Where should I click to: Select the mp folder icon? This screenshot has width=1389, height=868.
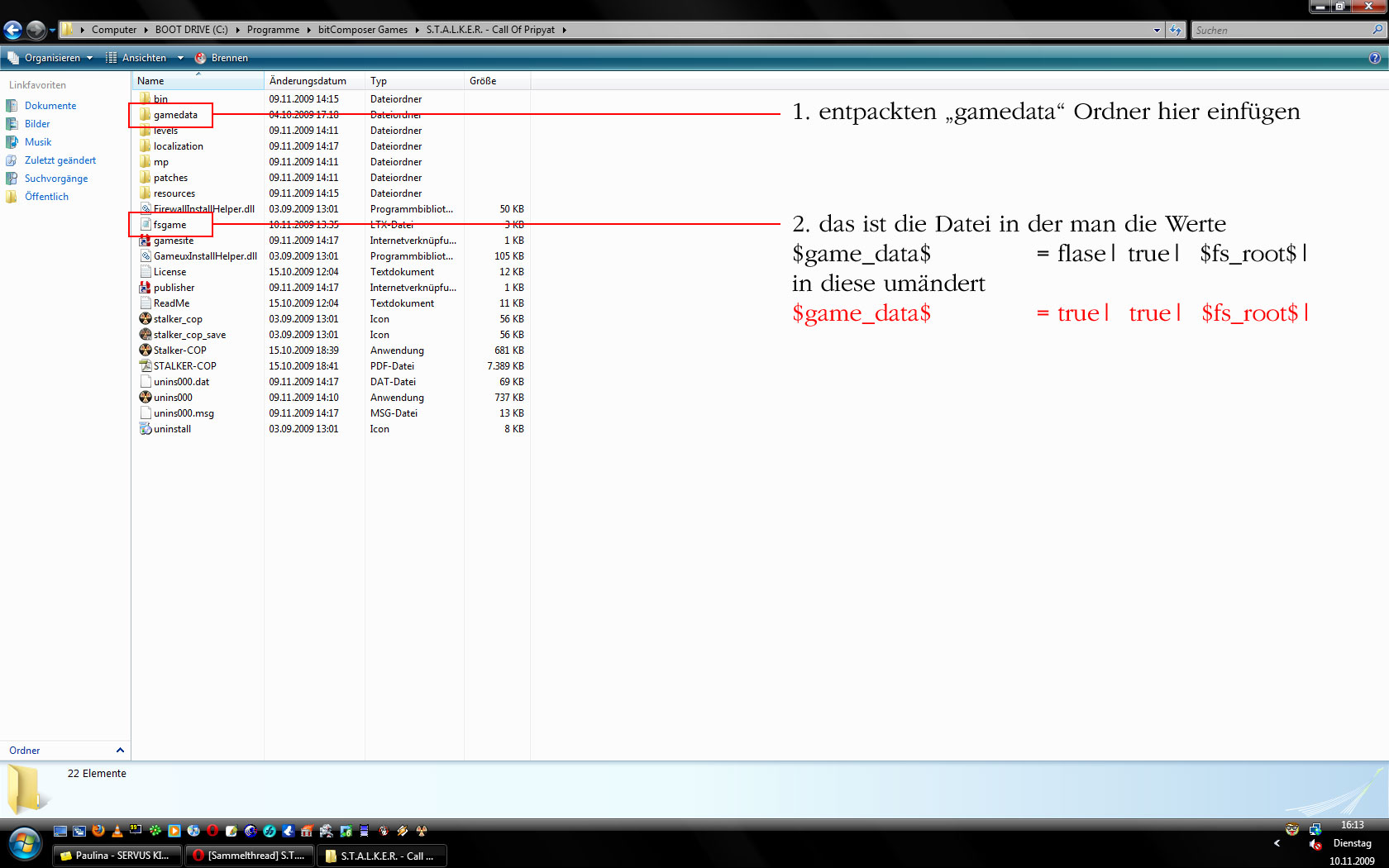[x=146, y=162]
